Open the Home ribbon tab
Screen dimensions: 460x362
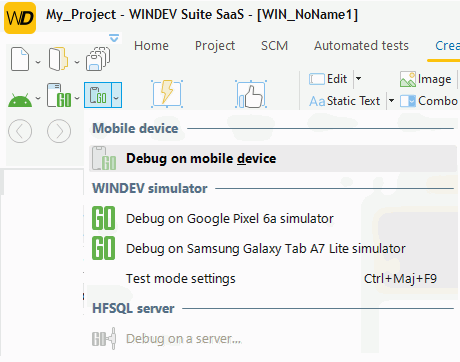(x=151, y=46)
